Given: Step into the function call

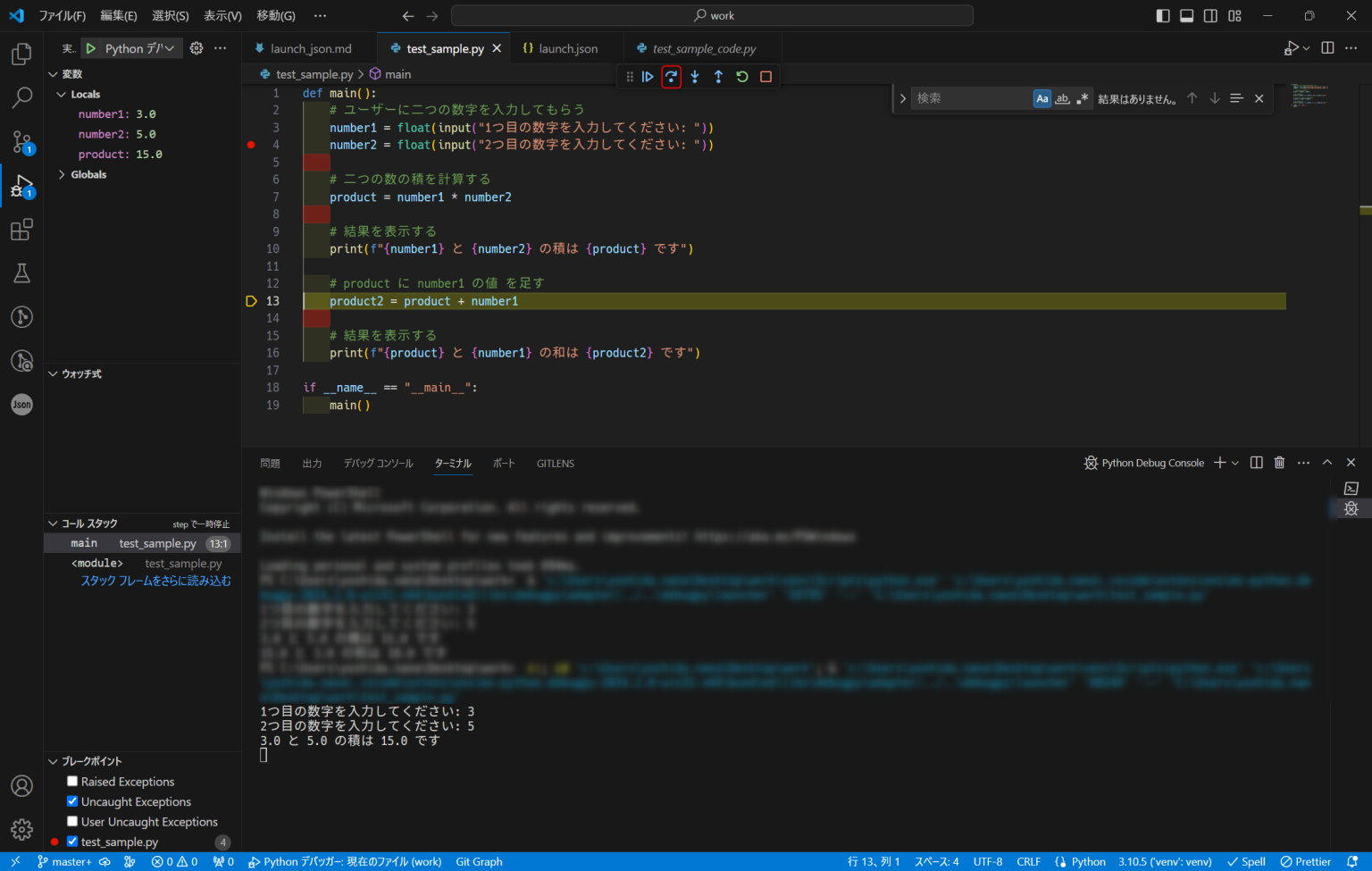Looking at the screenshot, I should click(694, 77).
